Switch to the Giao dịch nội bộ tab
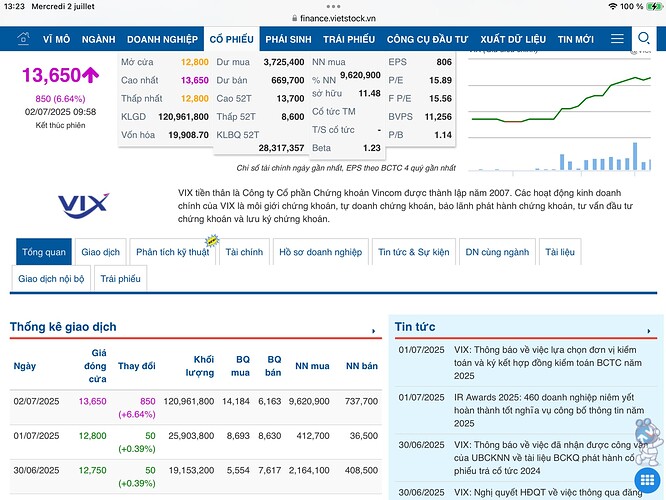Image resolution: width=666 pixels, height=500 pixels. 51,279
